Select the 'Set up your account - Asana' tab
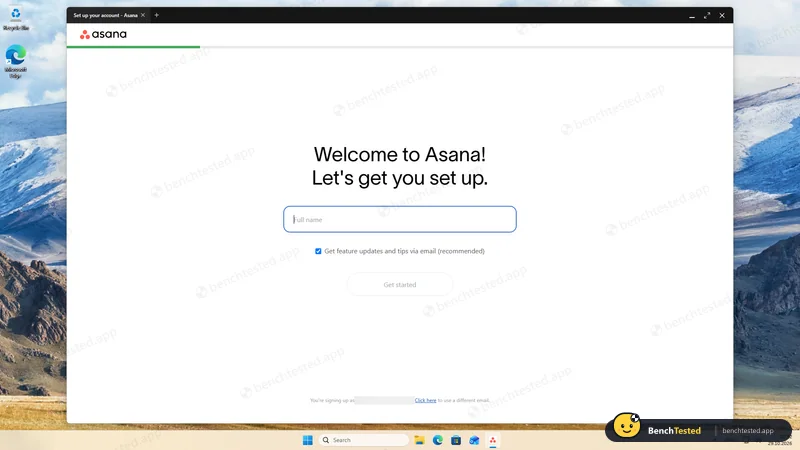 coord(105,15)
